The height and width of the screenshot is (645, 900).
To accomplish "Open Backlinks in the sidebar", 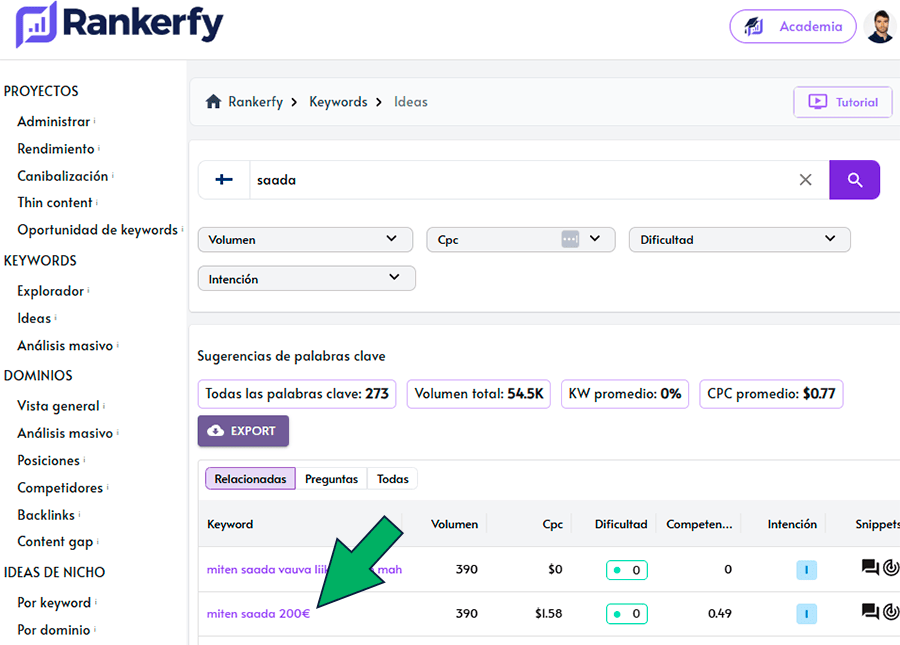I will coord(46,514).
